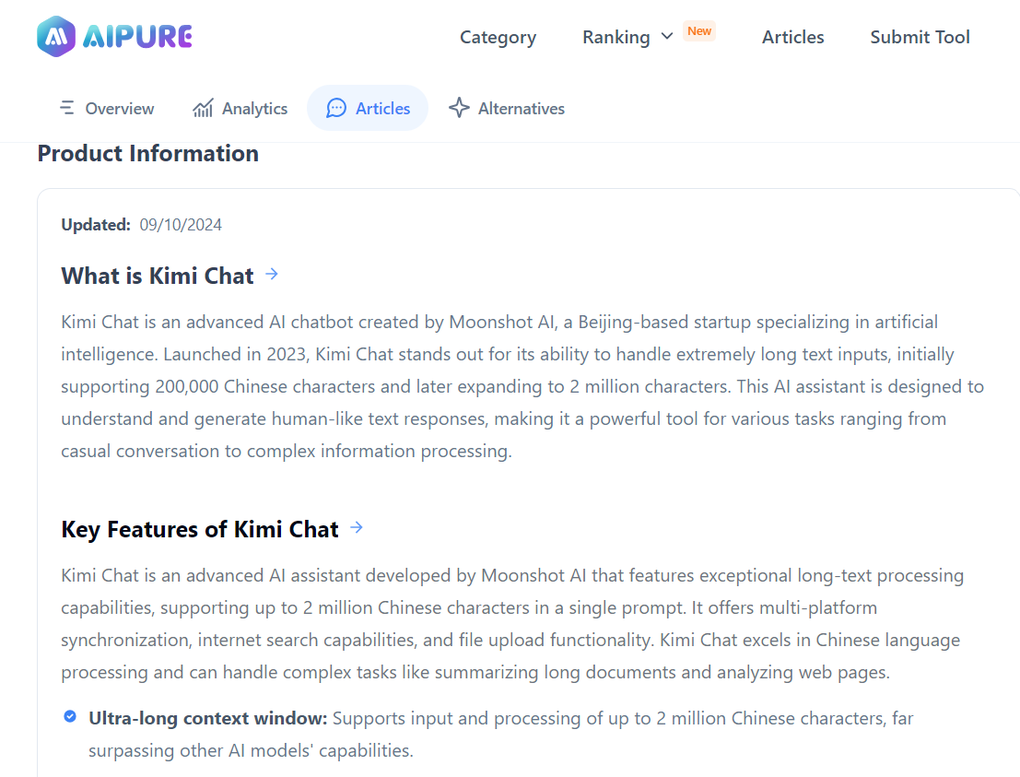Open the Category menu

point(497,37)
